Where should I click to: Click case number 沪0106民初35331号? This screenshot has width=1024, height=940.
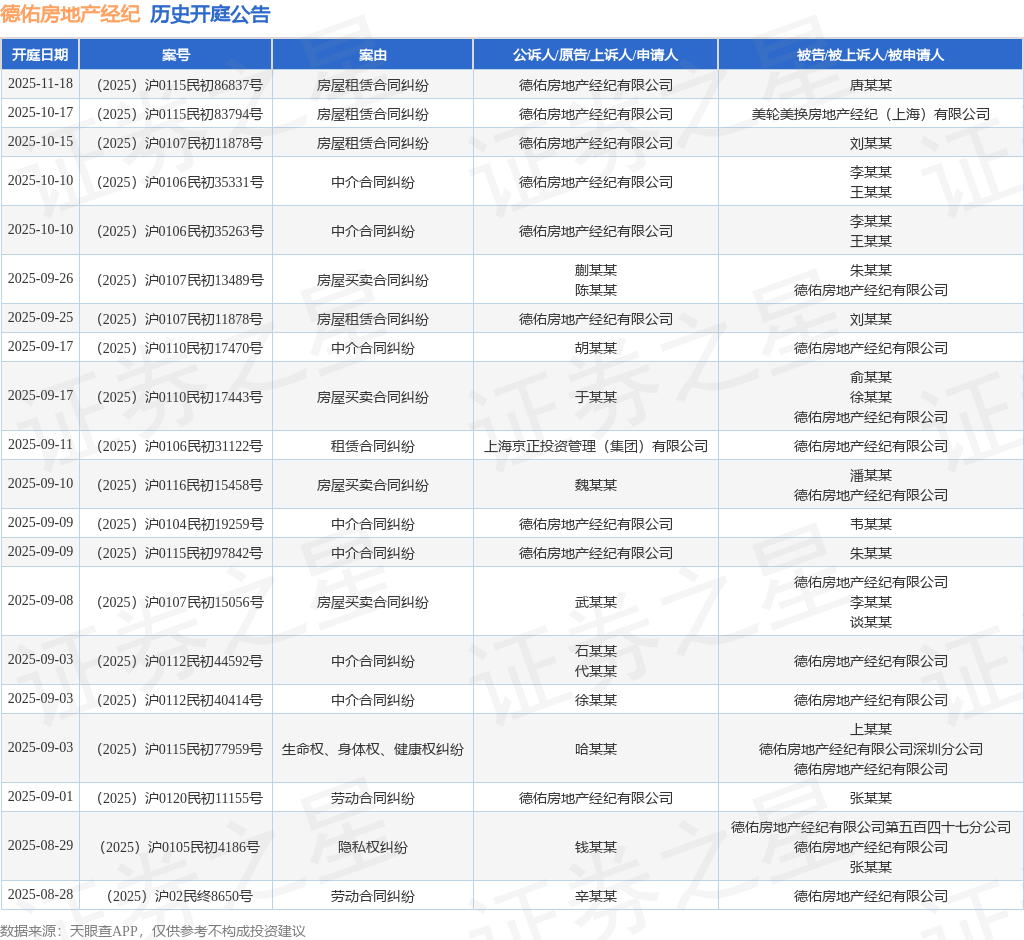pyautogui.click(x=180, y=182)
